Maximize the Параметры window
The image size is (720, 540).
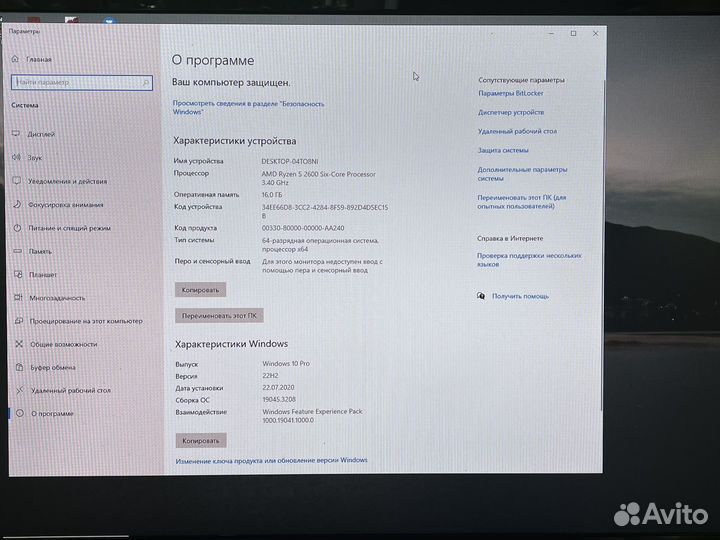click(574, 34)
